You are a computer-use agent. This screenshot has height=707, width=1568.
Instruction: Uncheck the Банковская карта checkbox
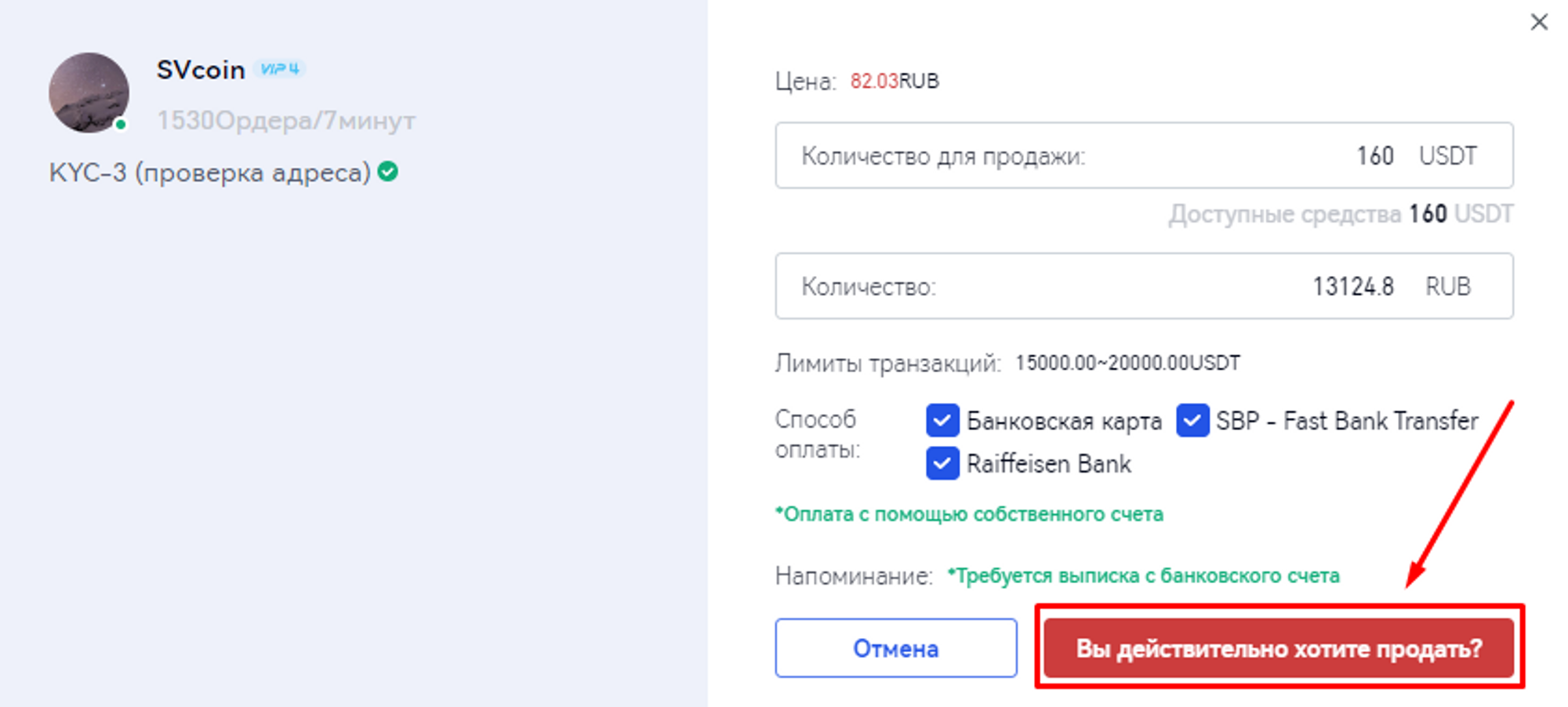[x=942, y=421]
